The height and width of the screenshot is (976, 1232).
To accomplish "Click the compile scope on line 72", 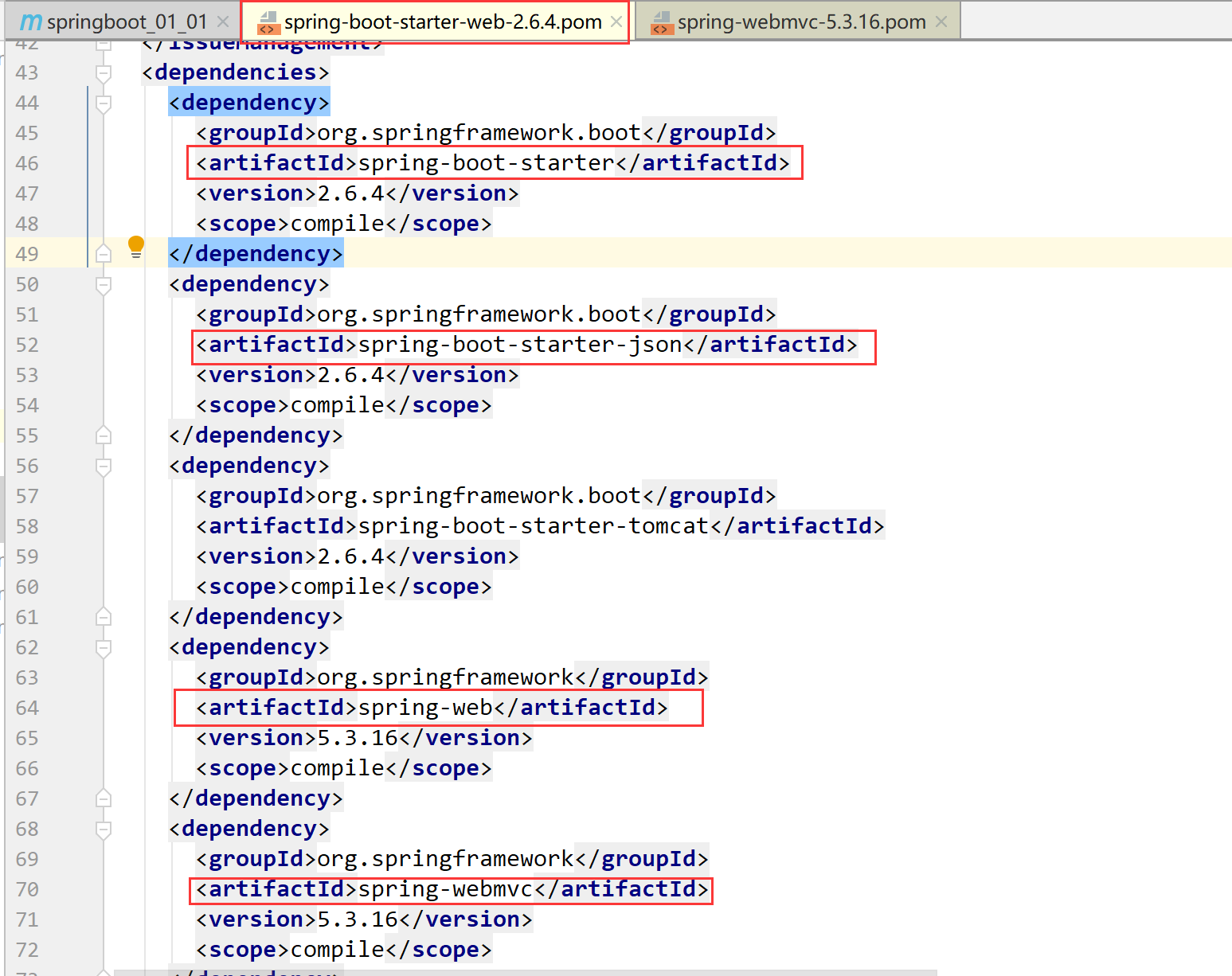I will pos(338,950).
